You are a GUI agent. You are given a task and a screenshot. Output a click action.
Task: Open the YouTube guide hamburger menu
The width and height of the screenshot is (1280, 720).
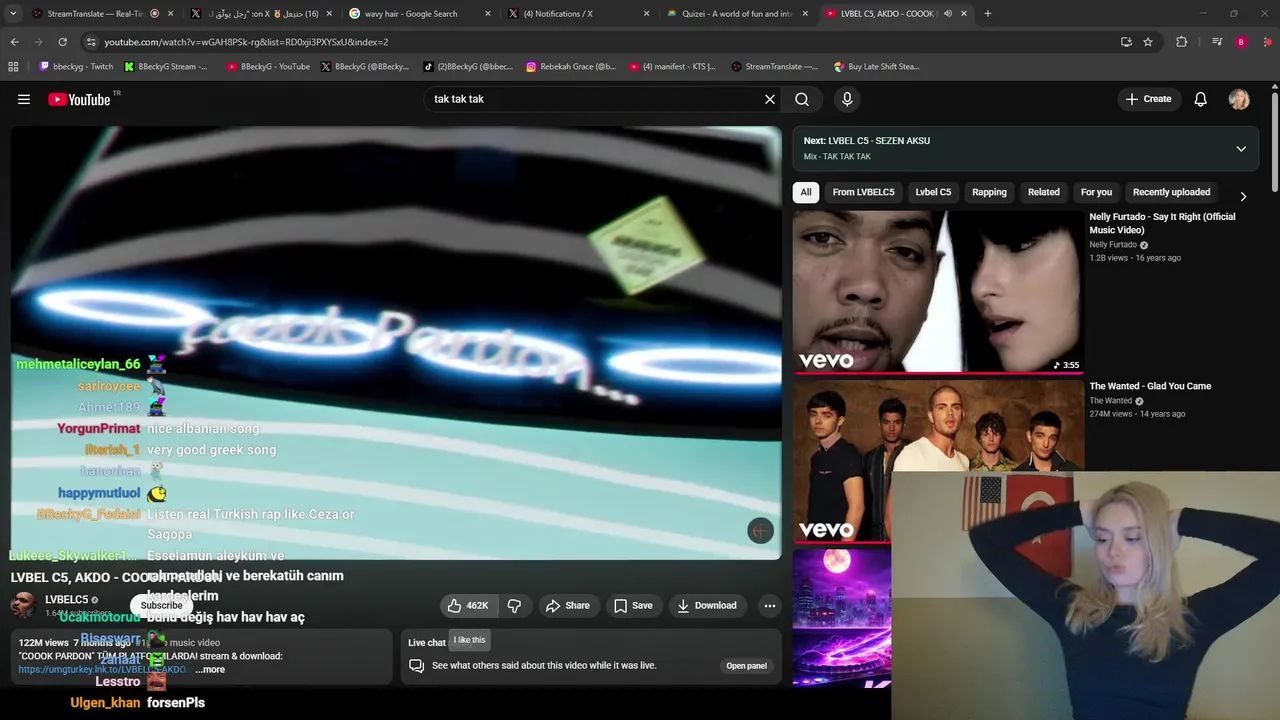click(24, 99)
